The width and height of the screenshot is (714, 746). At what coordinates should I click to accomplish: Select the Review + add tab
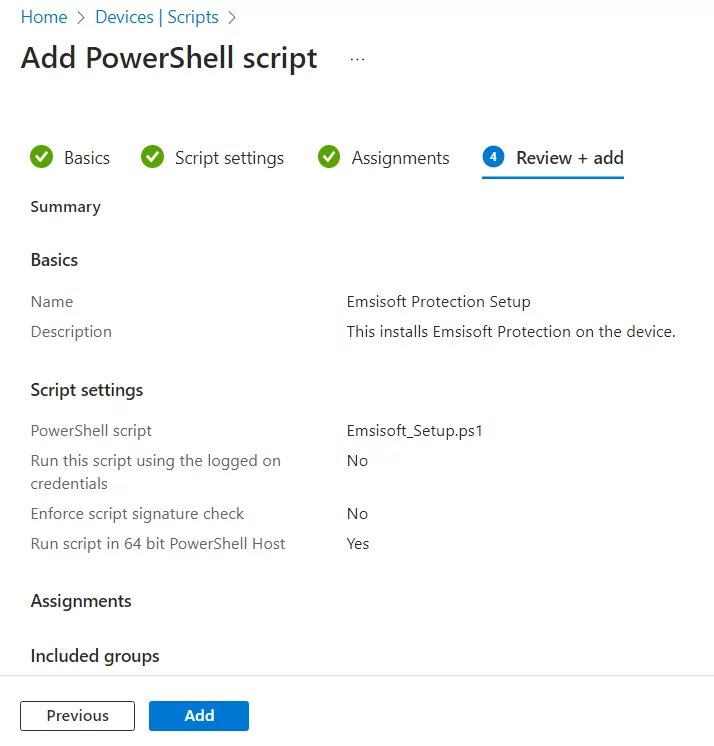569,158
